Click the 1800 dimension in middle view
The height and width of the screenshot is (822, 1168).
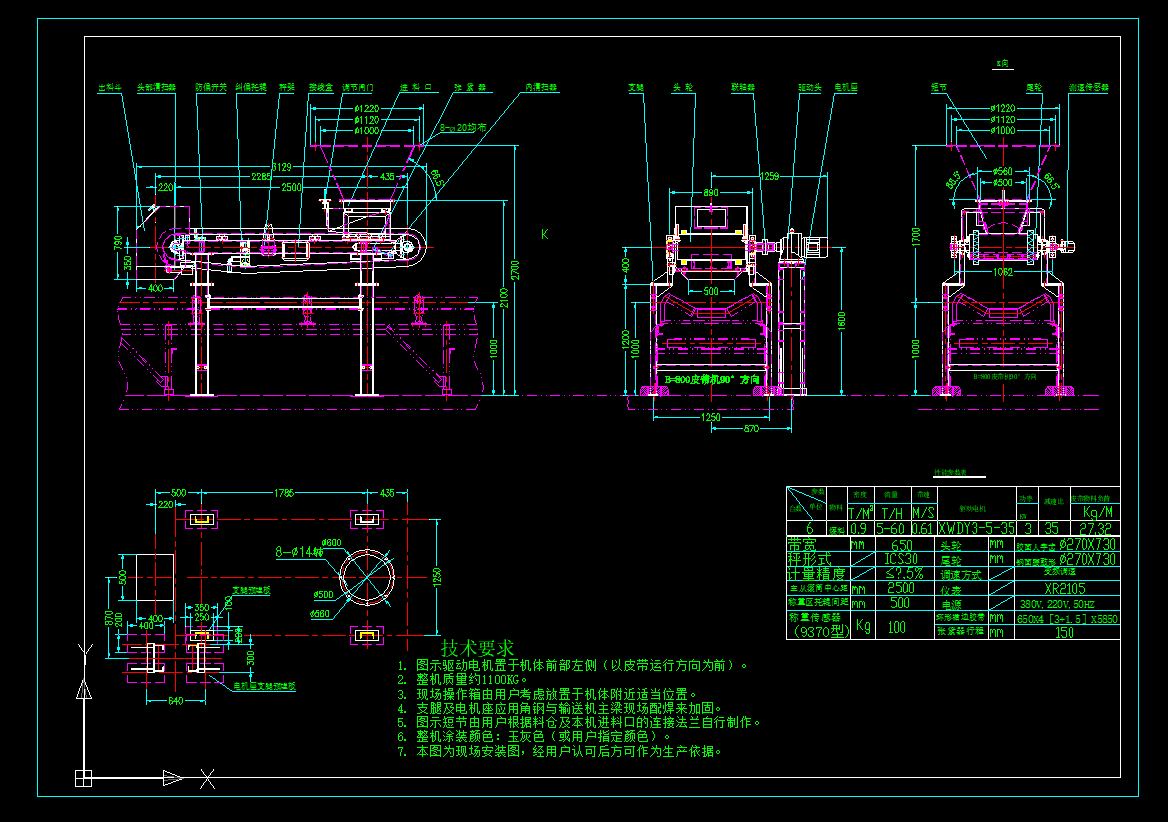point(842,320)
